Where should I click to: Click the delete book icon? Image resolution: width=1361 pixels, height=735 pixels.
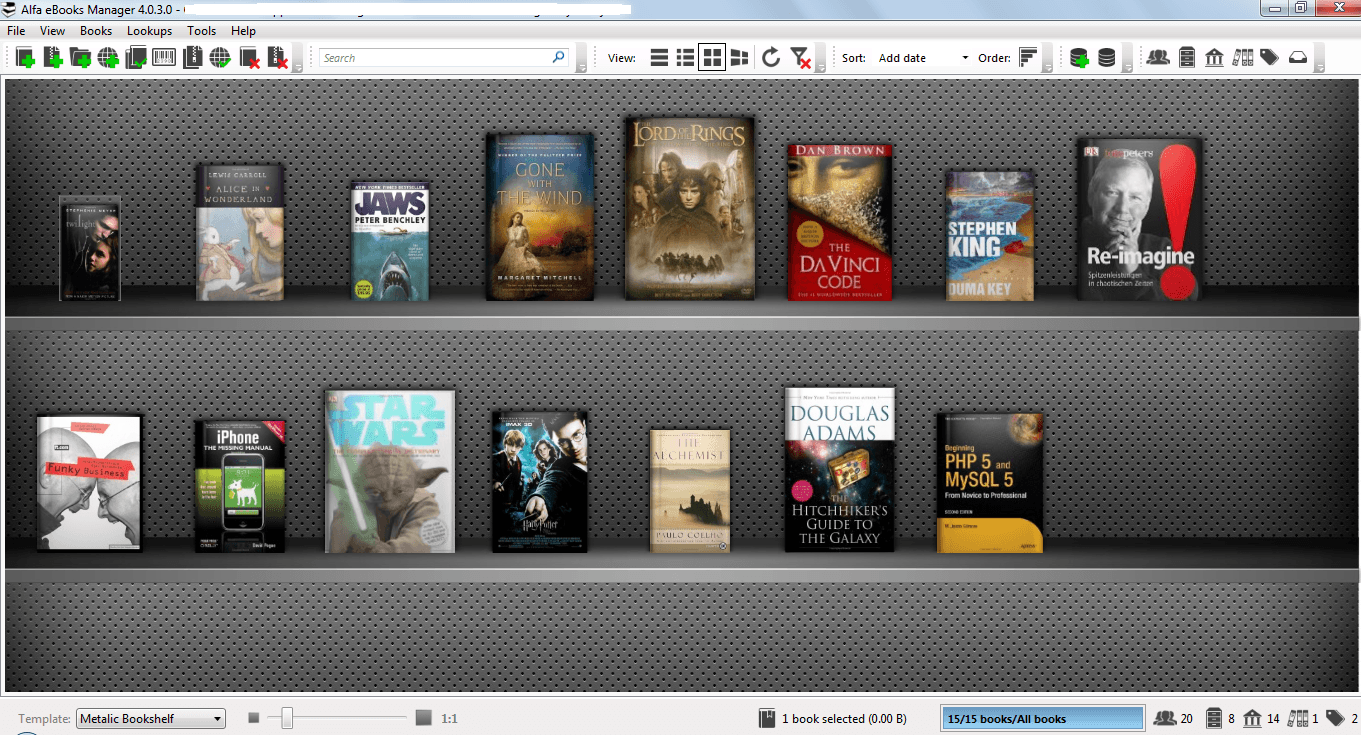click(249, 58)
